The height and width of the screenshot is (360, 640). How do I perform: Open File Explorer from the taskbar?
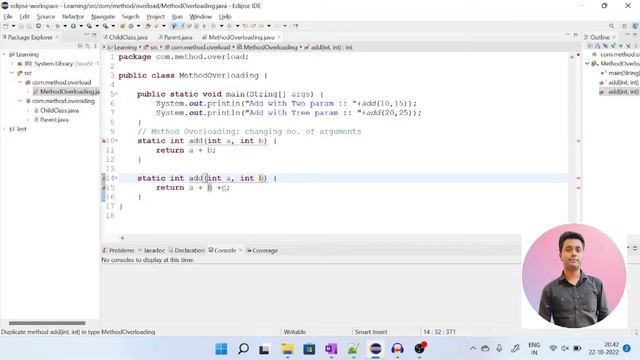pos(287,349)
